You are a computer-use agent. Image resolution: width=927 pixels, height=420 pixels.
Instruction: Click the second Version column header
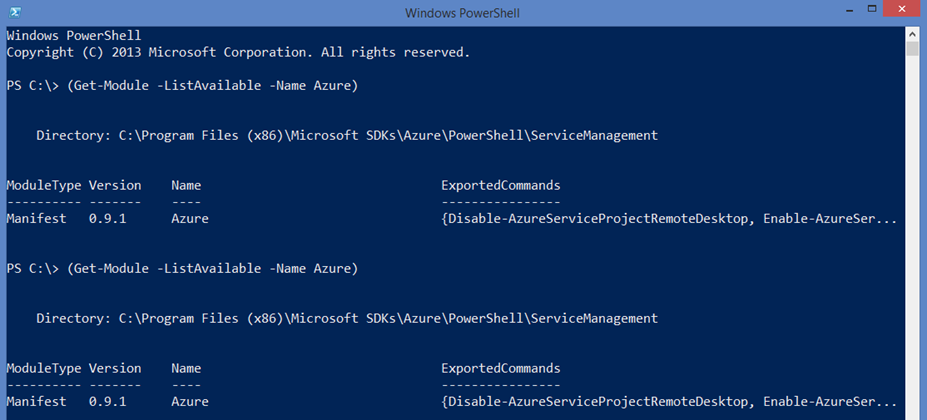[x=115, y=368]
